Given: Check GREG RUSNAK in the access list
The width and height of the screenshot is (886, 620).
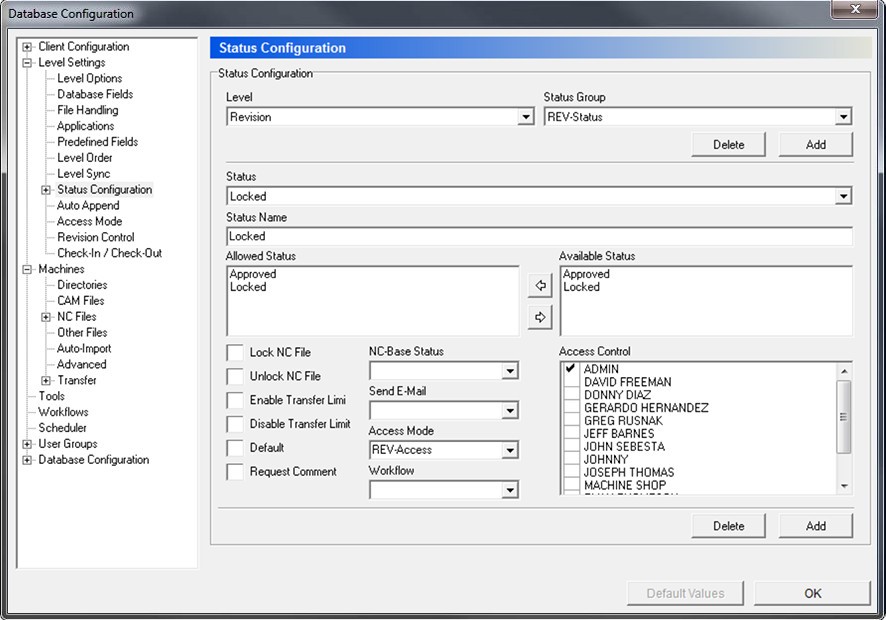Looking at the screenshot, I should click(x=571, y=420).
